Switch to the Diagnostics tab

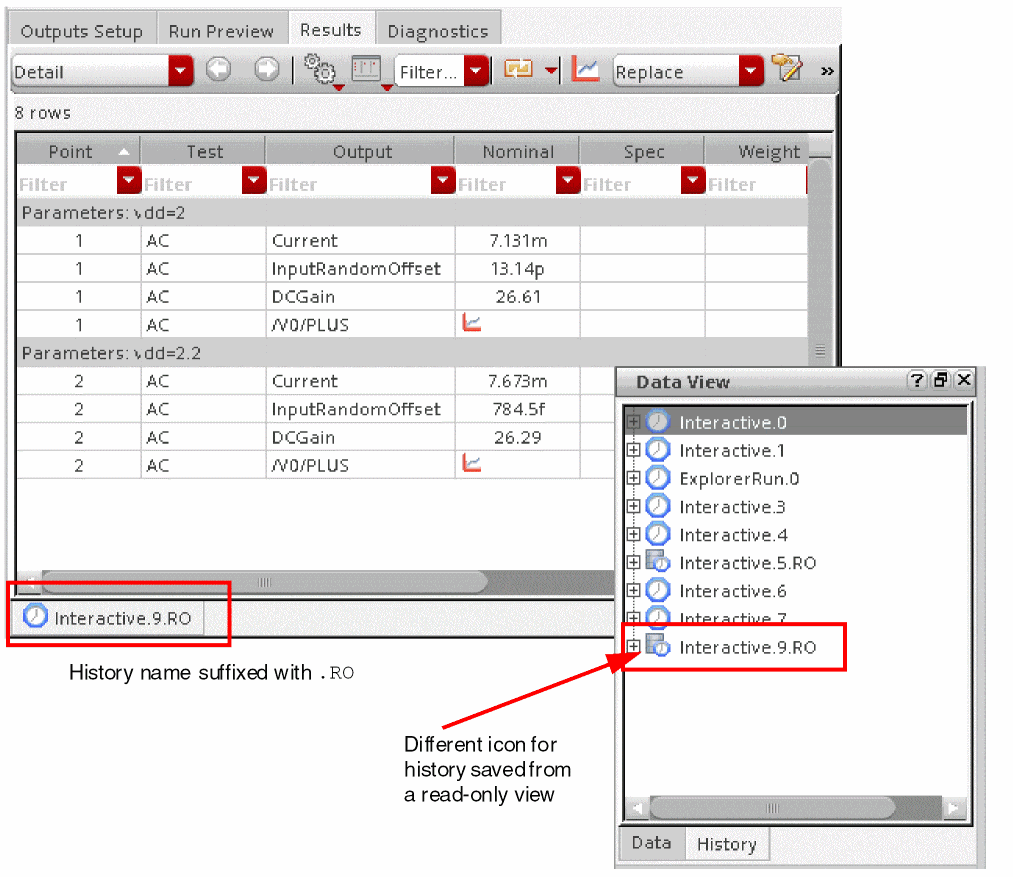pyautogui.click(x=437, y=31)
